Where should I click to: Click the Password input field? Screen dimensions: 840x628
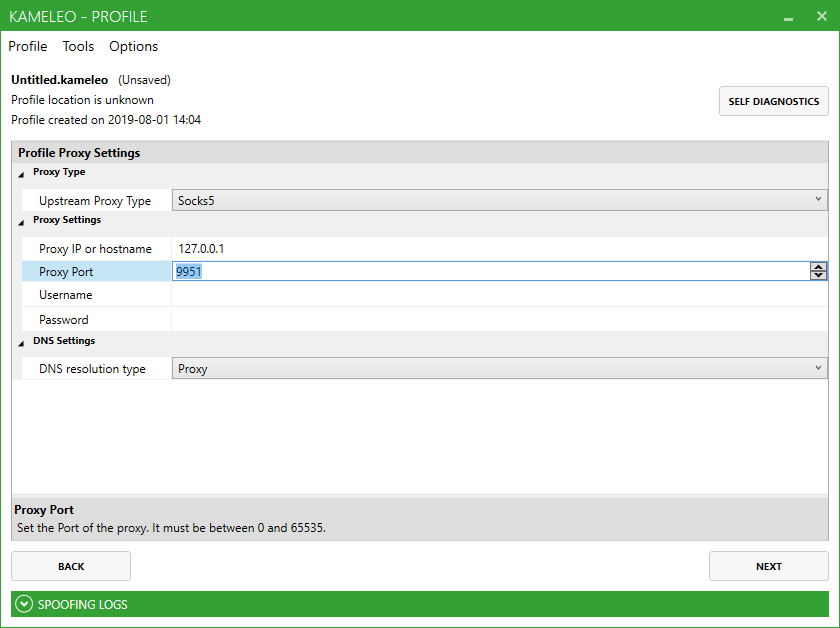click(x=499, y=319)
